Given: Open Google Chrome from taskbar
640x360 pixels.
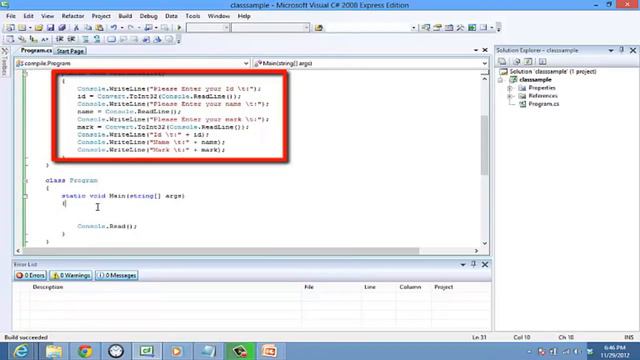Looking at the screenshot, I should point(85,351).
